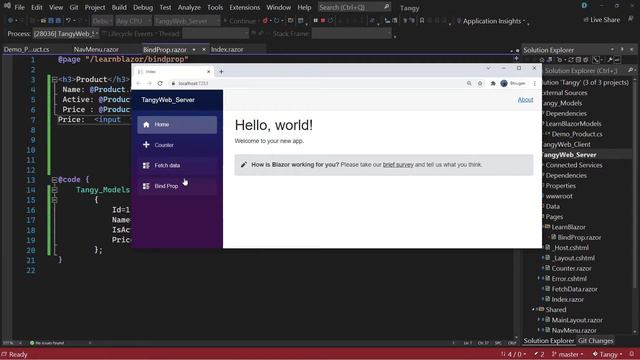Open the Debug menu
Screen dimensions: 640x360
point(142,7)
